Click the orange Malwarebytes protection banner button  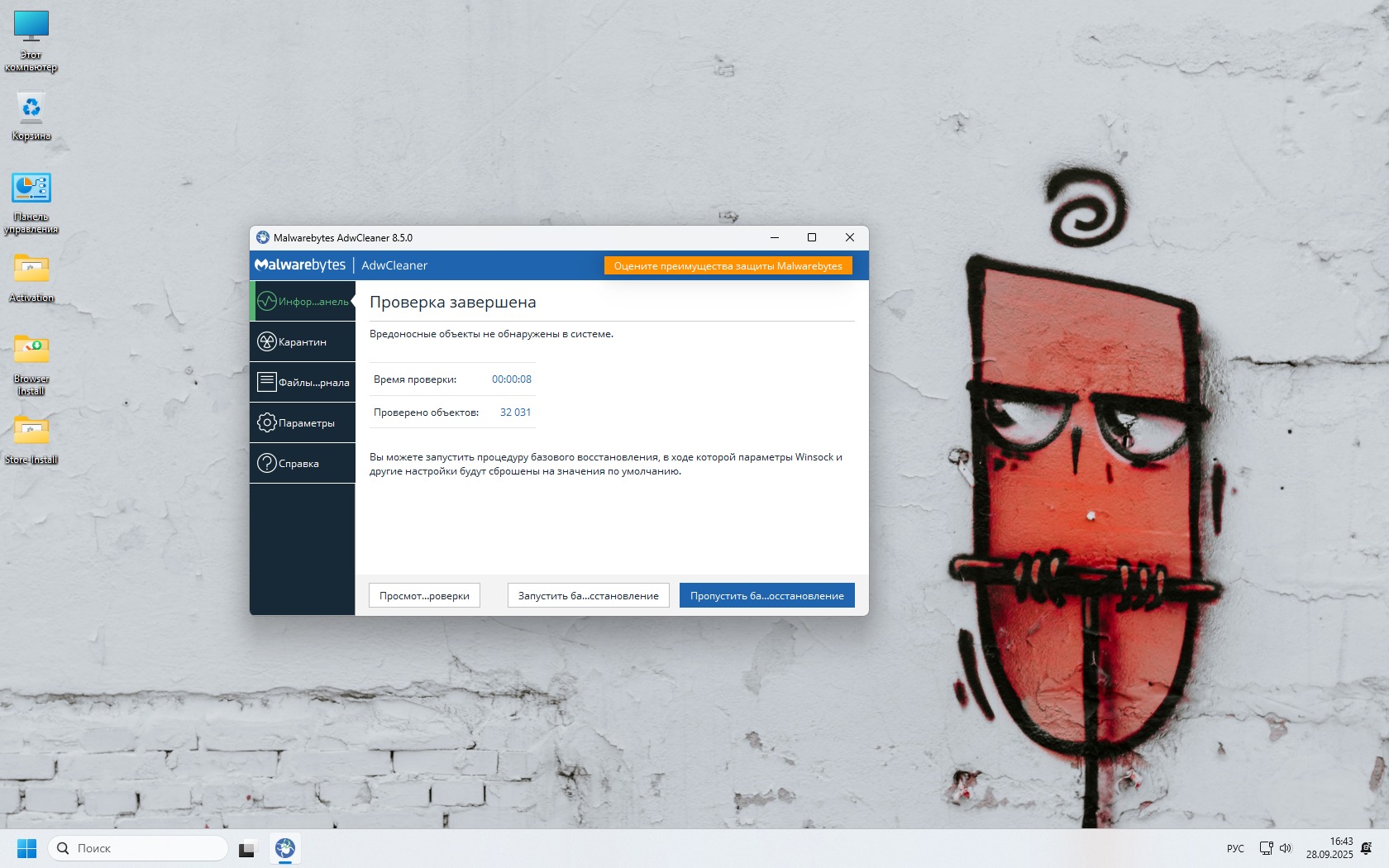[728, 265]
